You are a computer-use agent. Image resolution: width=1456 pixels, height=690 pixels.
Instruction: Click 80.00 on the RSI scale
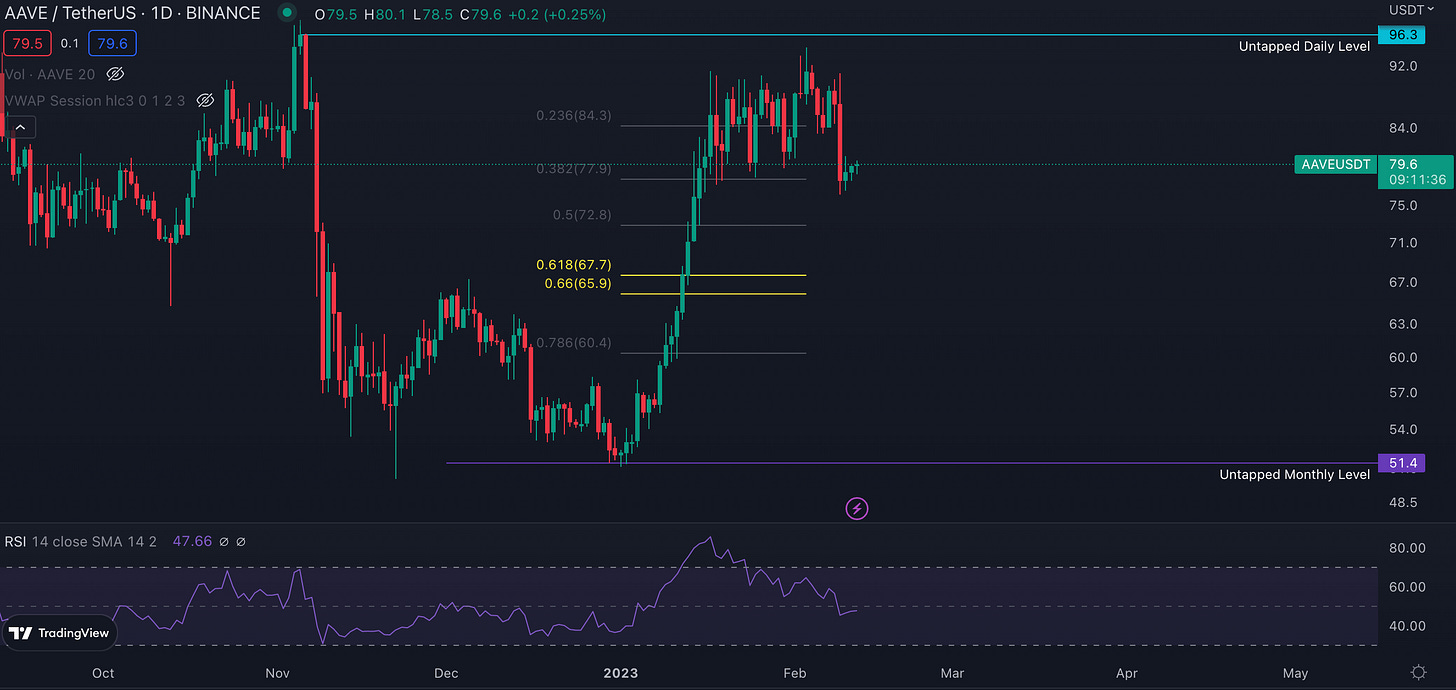1405,548
